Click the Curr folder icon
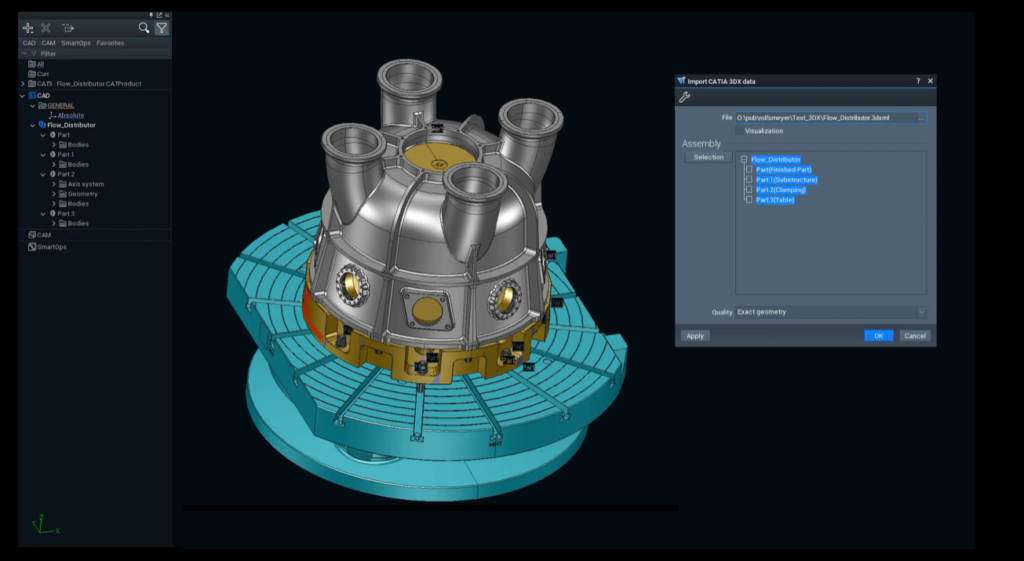 [31, 74]
